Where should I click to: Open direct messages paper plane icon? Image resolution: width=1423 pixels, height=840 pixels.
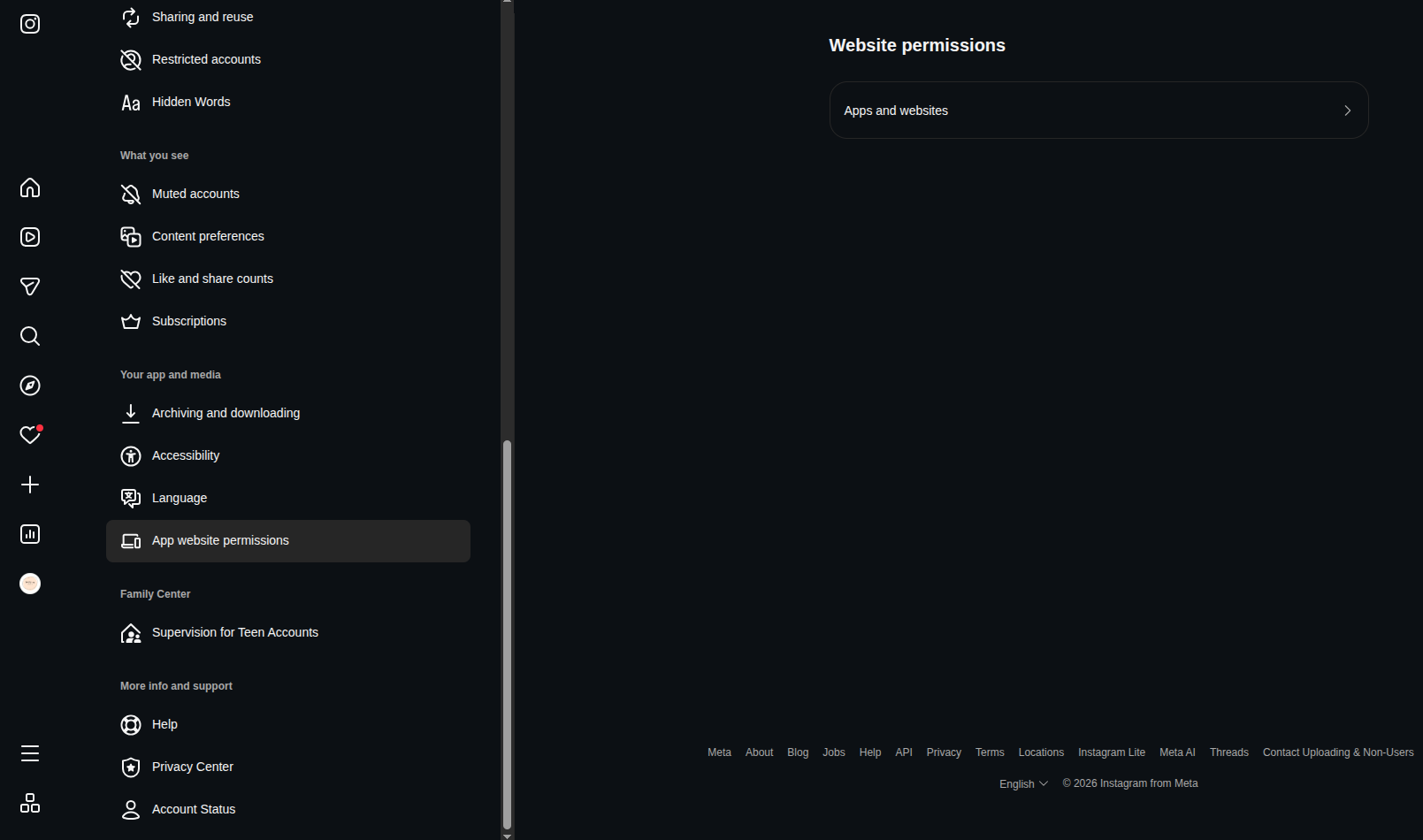click(x=30, y=286)
